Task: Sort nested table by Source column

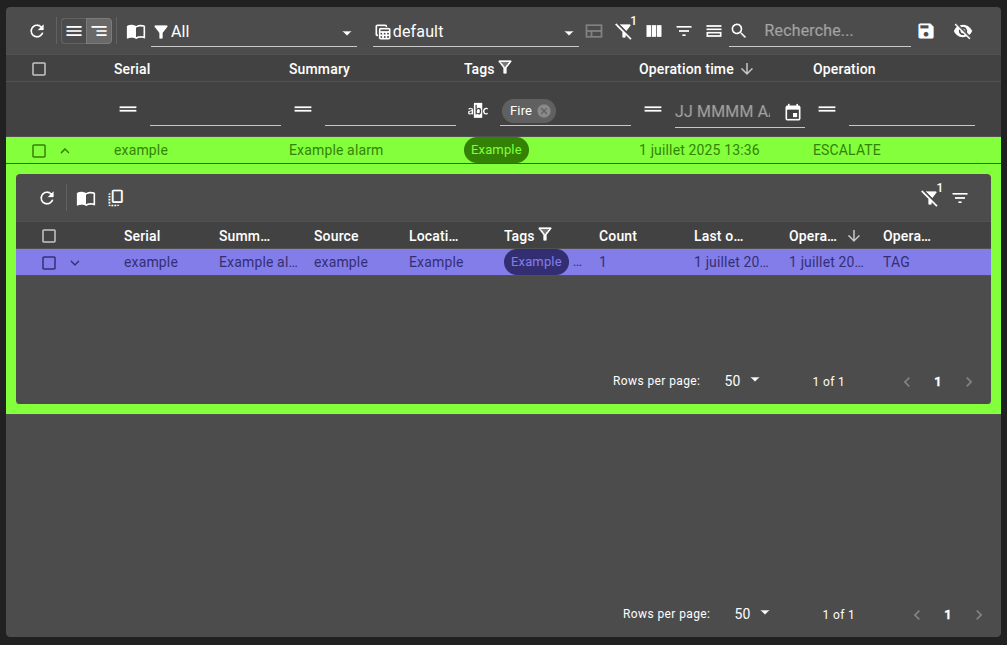Action: pyautogui.click(x=336, y=236)
